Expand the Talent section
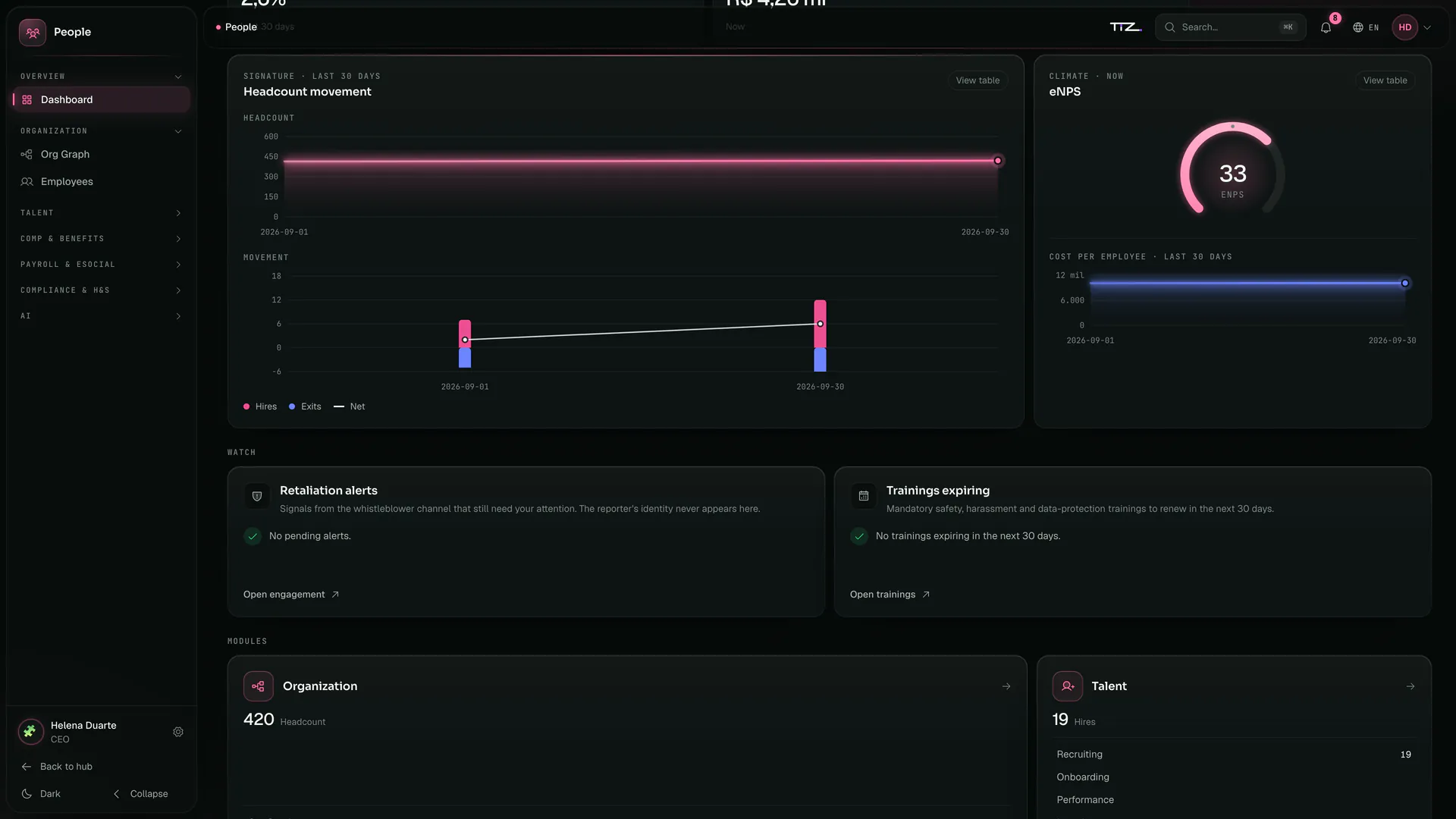This screenshot has width=1456, height=819. pos(101,213)
